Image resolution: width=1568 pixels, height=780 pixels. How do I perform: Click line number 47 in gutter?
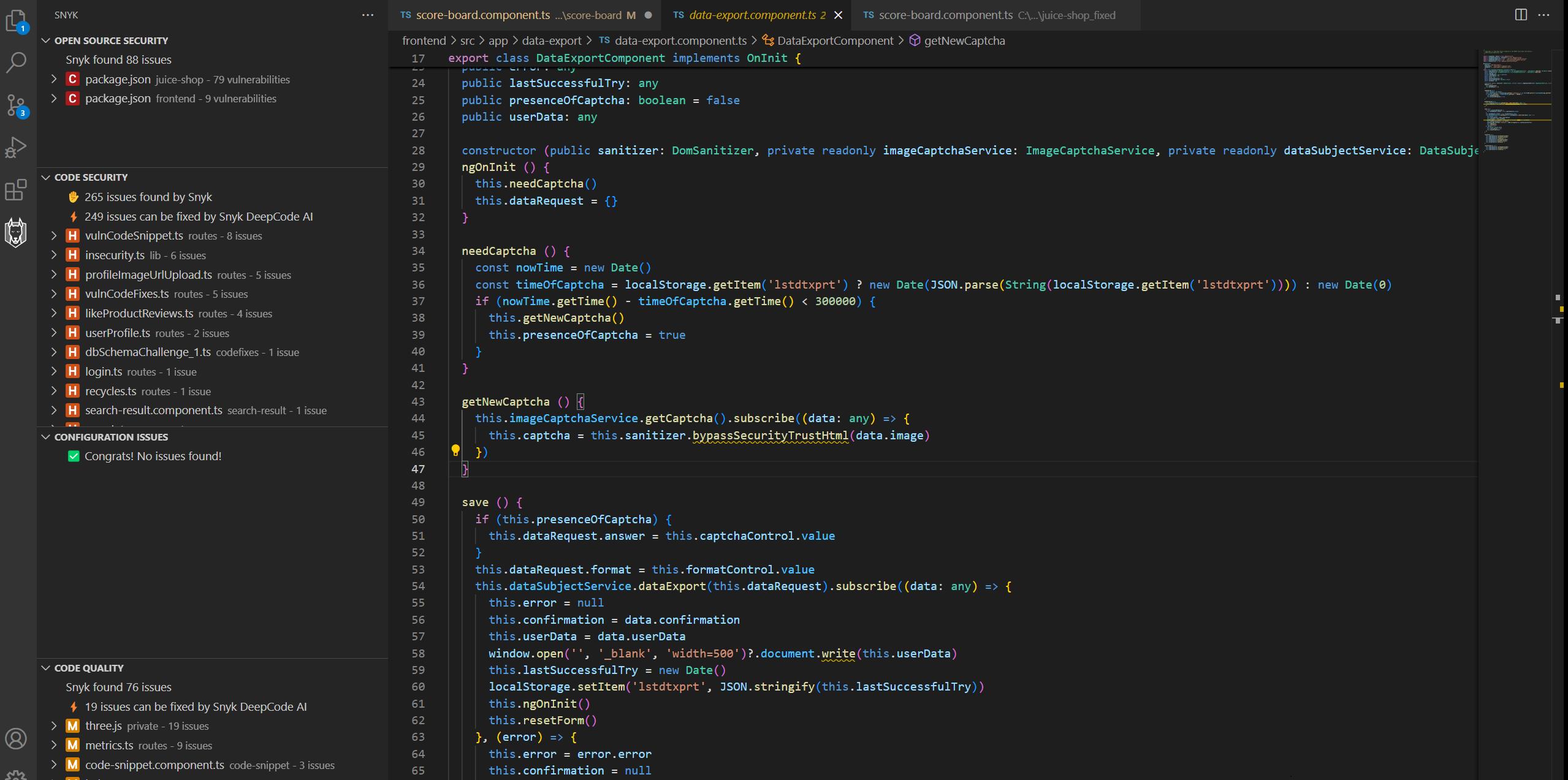pyautogui.click(x=418, y=469)
